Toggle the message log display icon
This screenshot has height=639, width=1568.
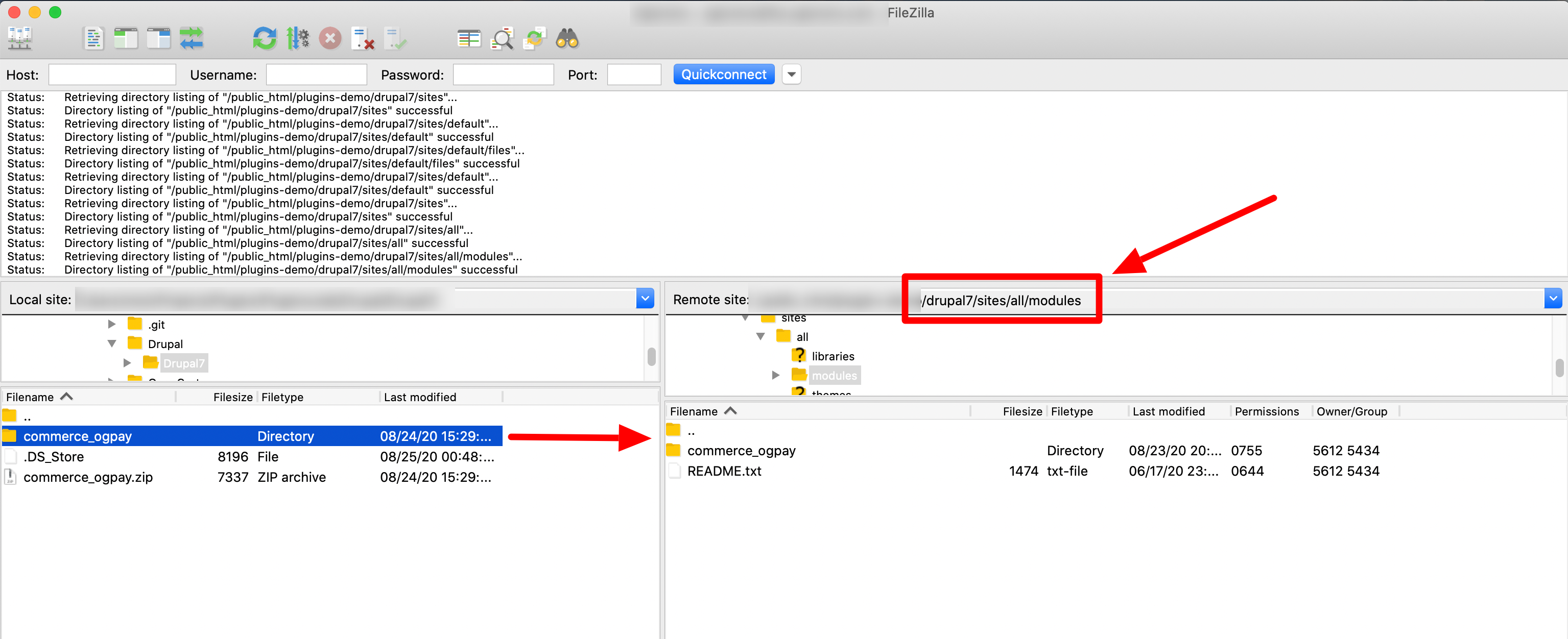pyautogui.click(x=93, y=39)
